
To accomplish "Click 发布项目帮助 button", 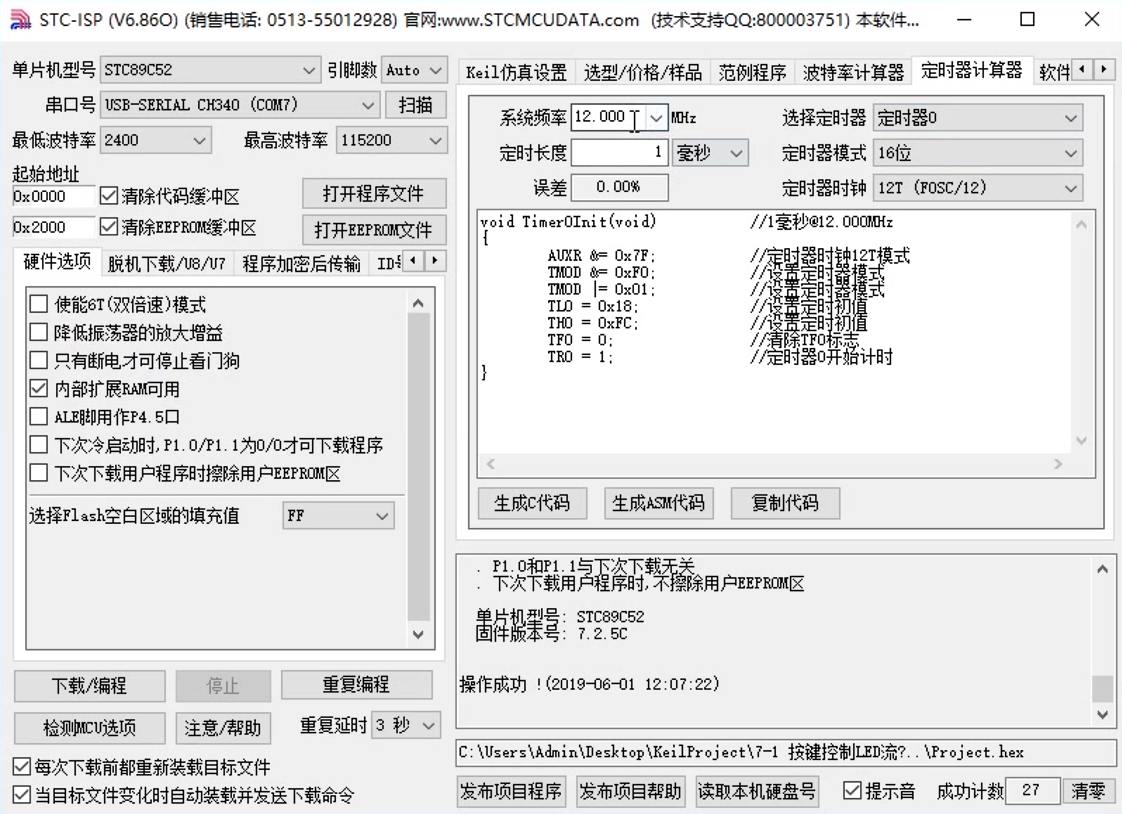I will (x=630, y=791).
